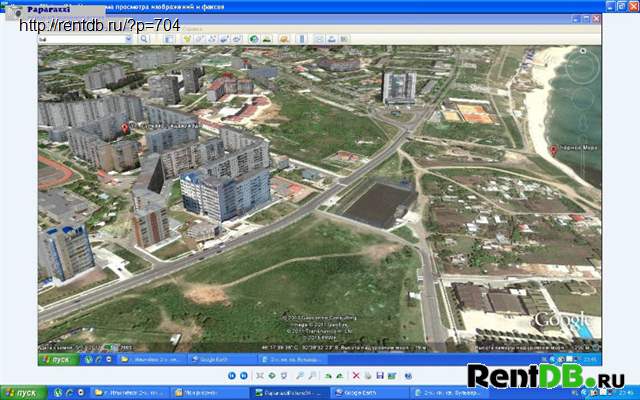Open the folder window on outer taskbar
This screenshot has height=400, width=640.
point(129,393)
